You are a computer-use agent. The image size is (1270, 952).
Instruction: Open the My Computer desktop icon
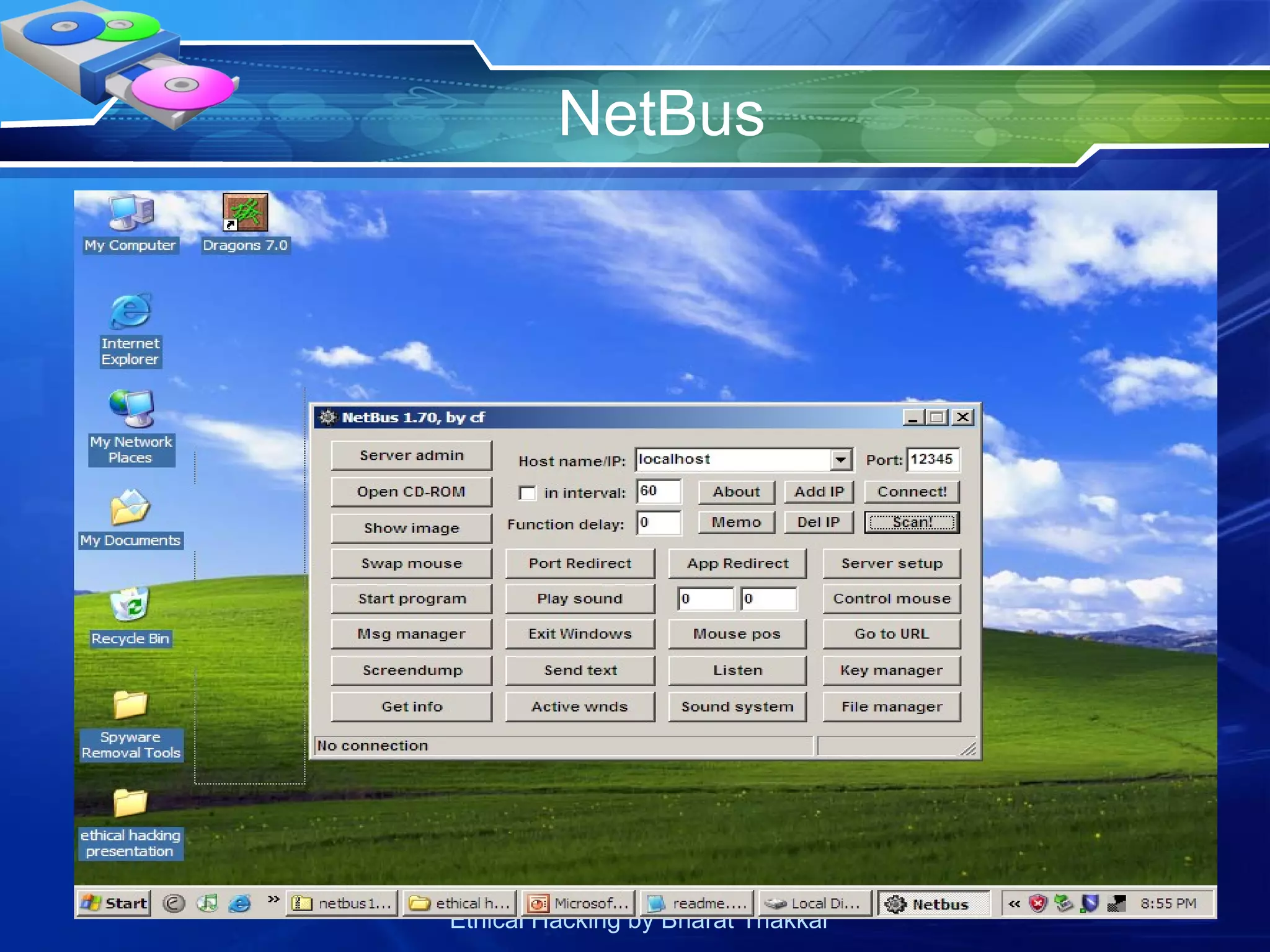pyautogui.click(x=130, y=214)
